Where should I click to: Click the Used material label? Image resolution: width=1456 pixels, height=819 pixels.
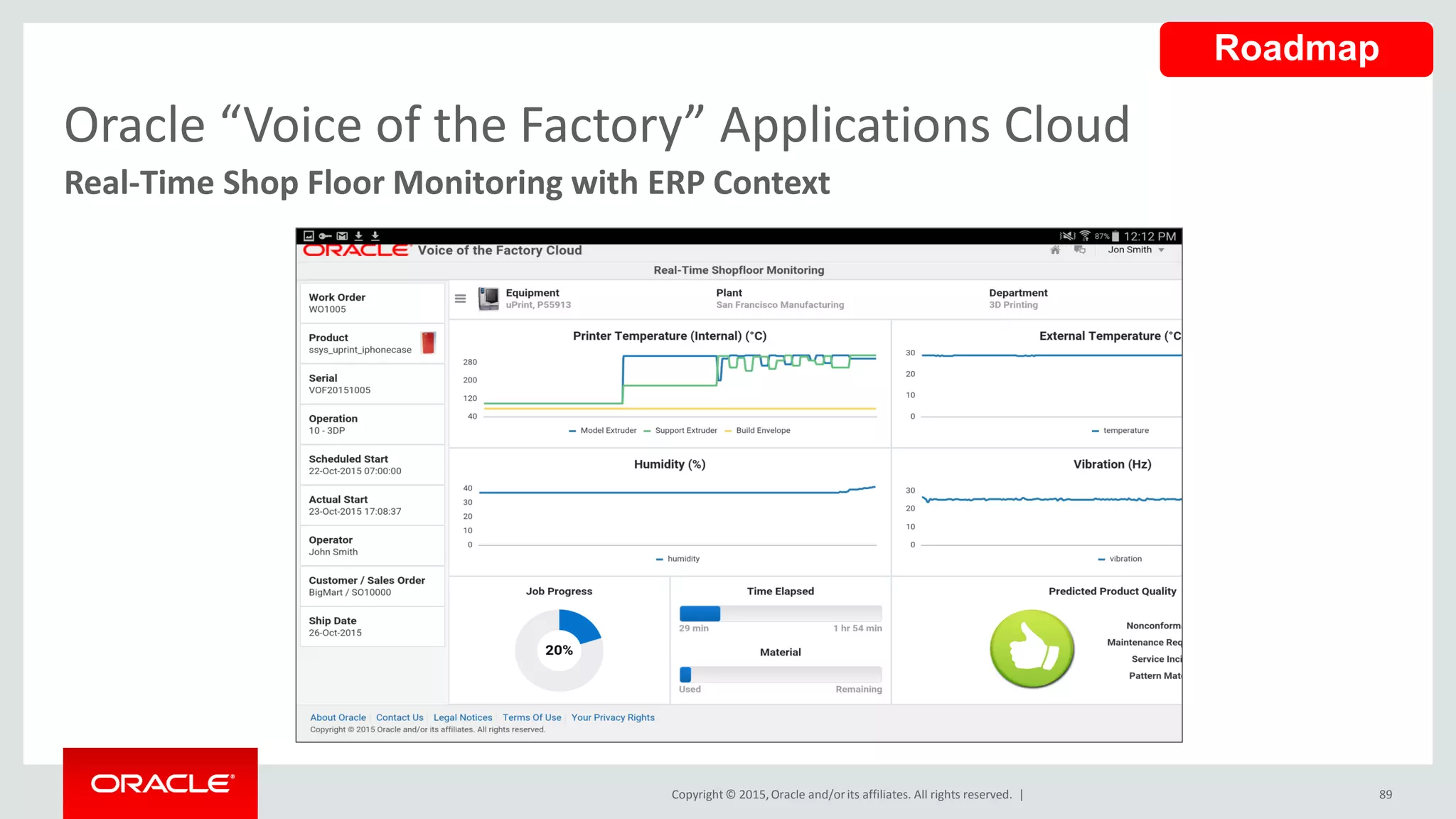(x=690, y=690)
